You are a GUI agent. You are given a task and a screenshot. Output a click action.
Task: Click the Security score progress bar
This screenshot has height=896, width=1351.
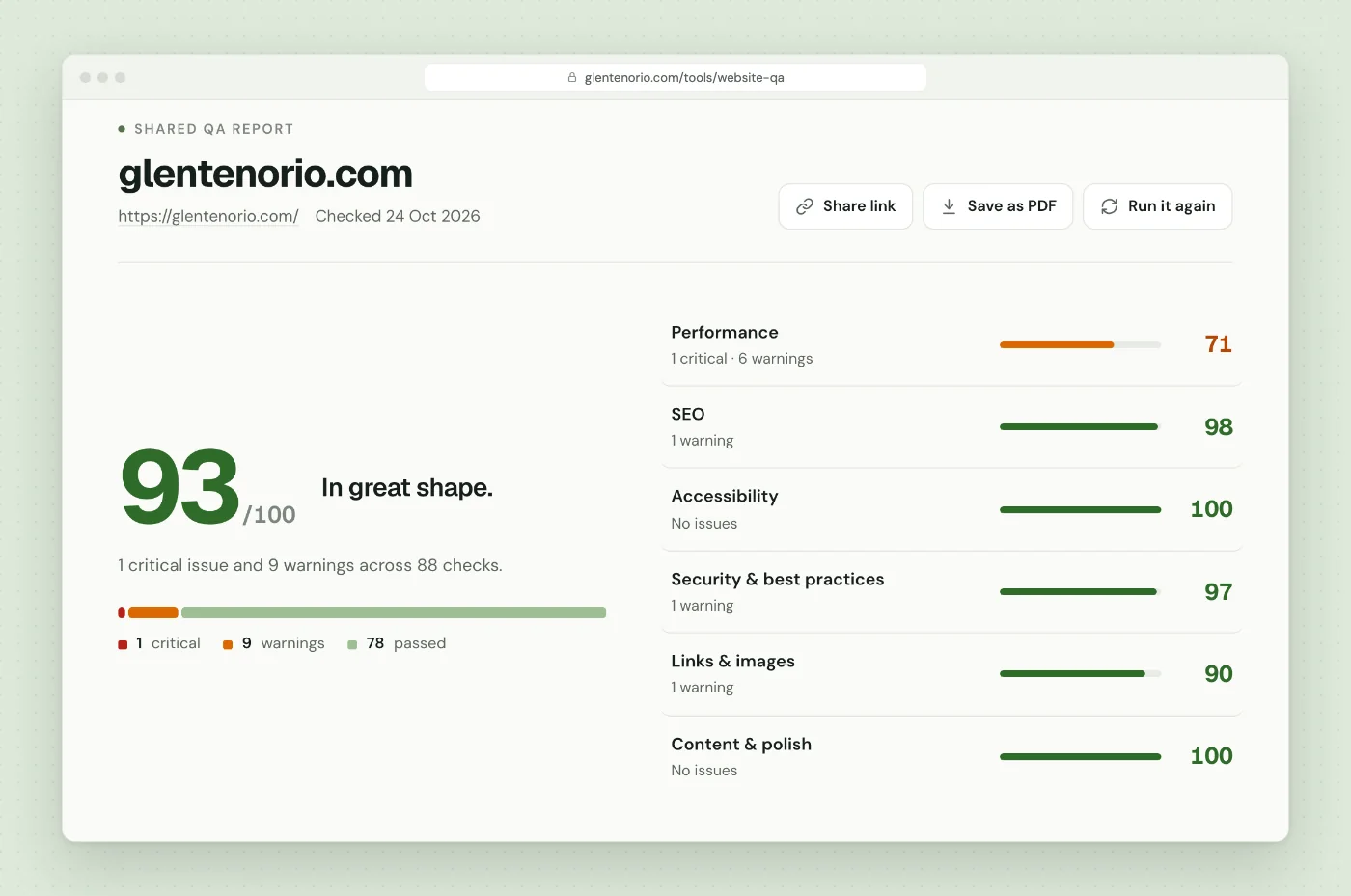click(1080, 591)
